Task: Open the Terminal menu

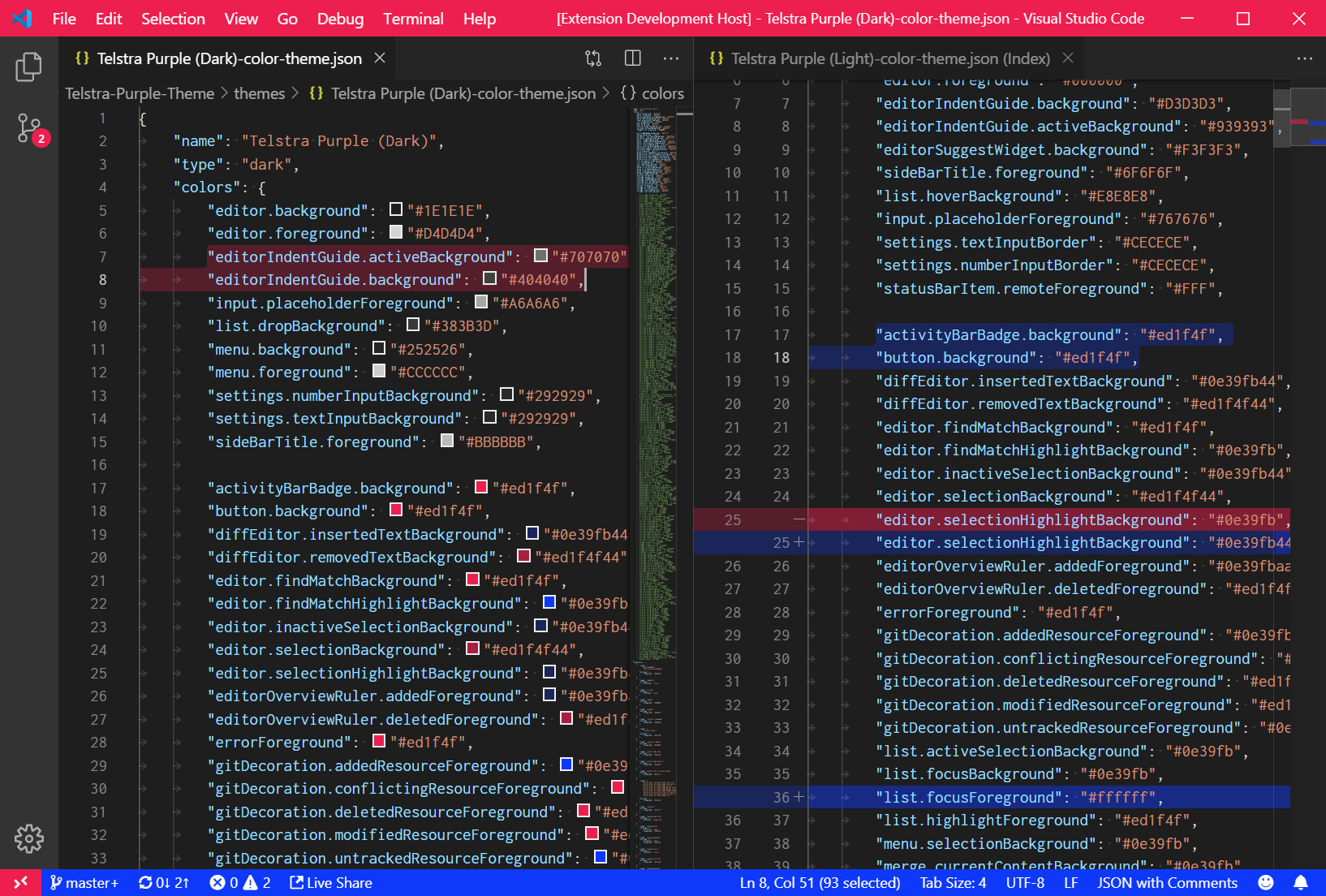Action: coord(413,18)
